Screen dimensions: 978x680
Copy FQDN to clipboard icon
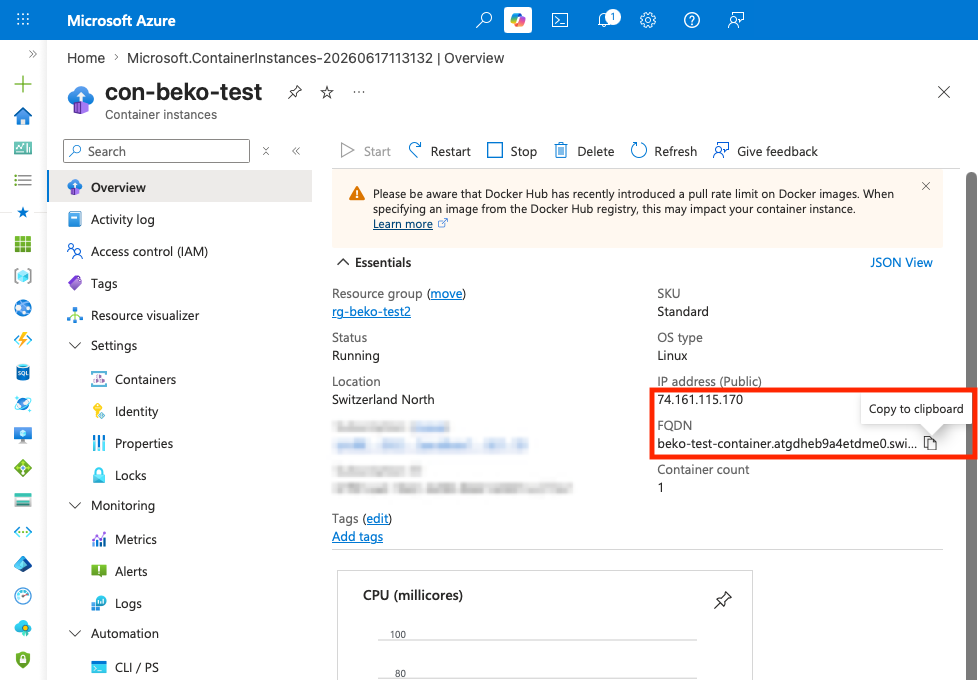(930, 444)
